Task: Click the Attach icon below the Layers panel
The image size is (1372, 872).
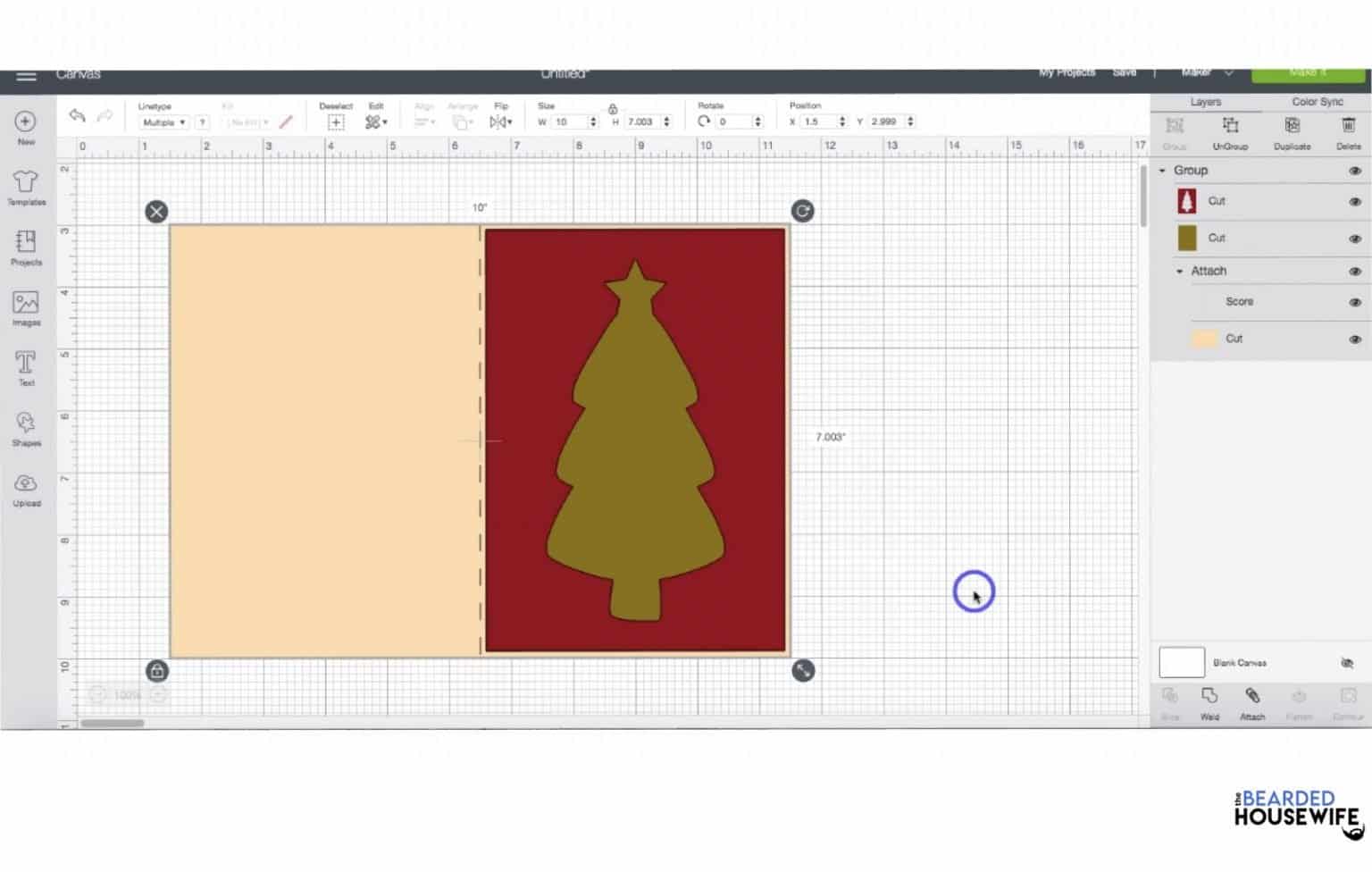Action: click(x=1252, y=701)
